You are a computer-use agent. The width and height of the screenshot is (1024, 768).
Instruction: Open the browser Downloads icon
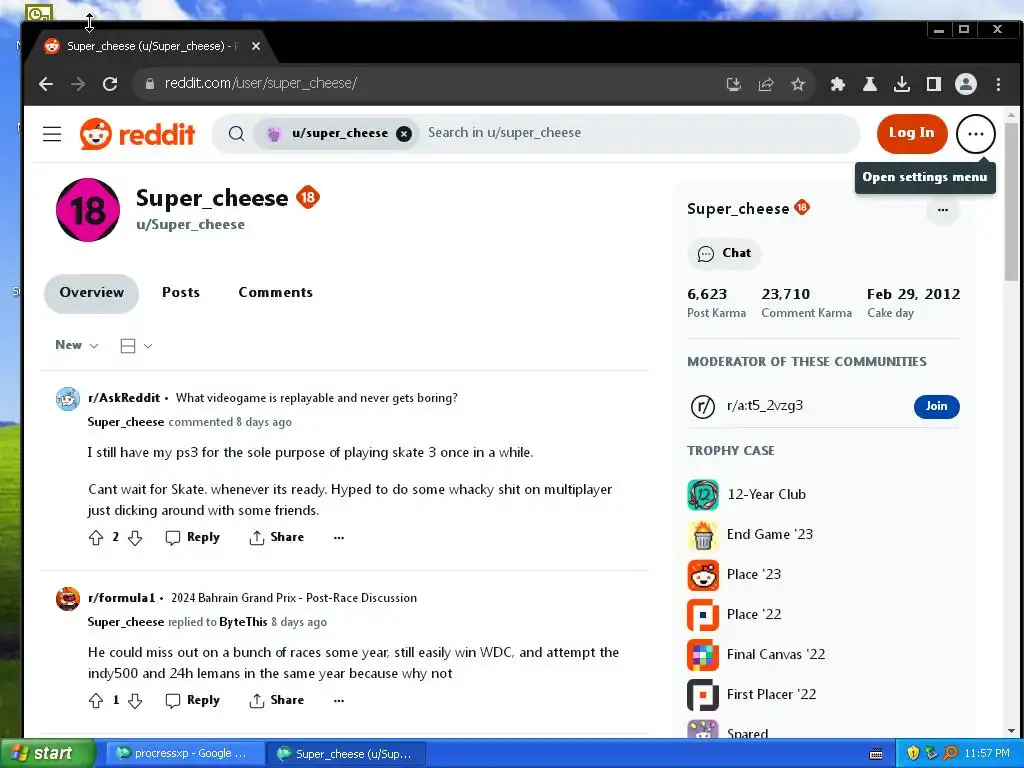pos(901,84)
